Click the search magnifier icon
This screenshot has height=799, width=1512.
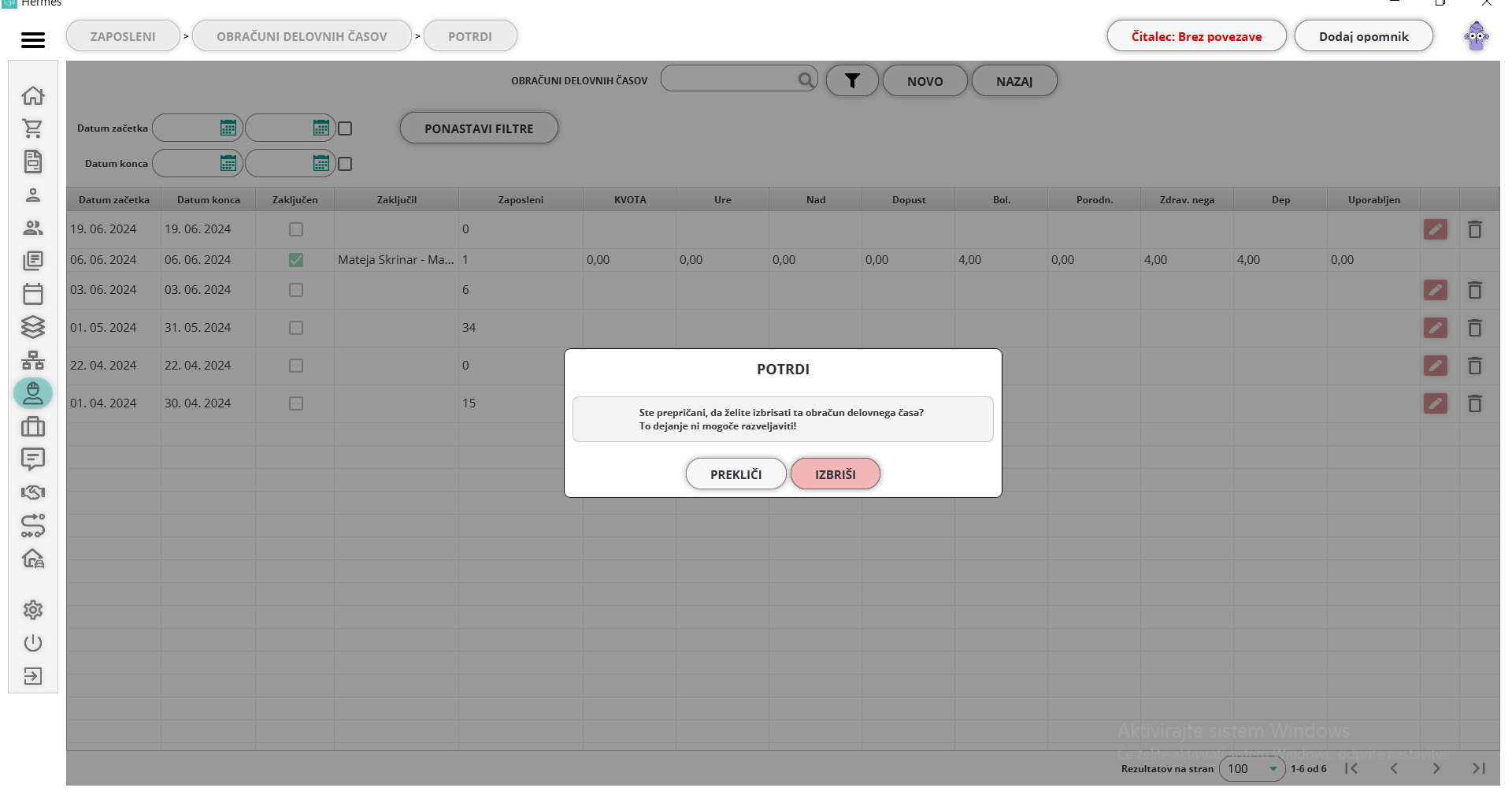[806, 80]
